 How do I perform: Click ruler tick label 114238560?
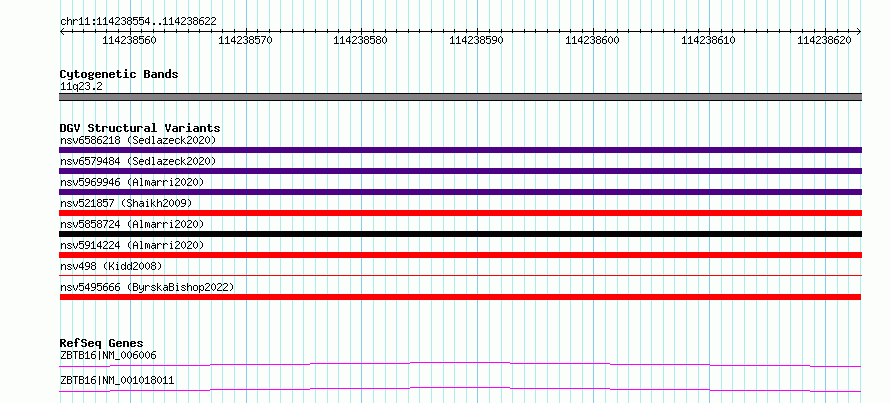(x=129, y=40)
